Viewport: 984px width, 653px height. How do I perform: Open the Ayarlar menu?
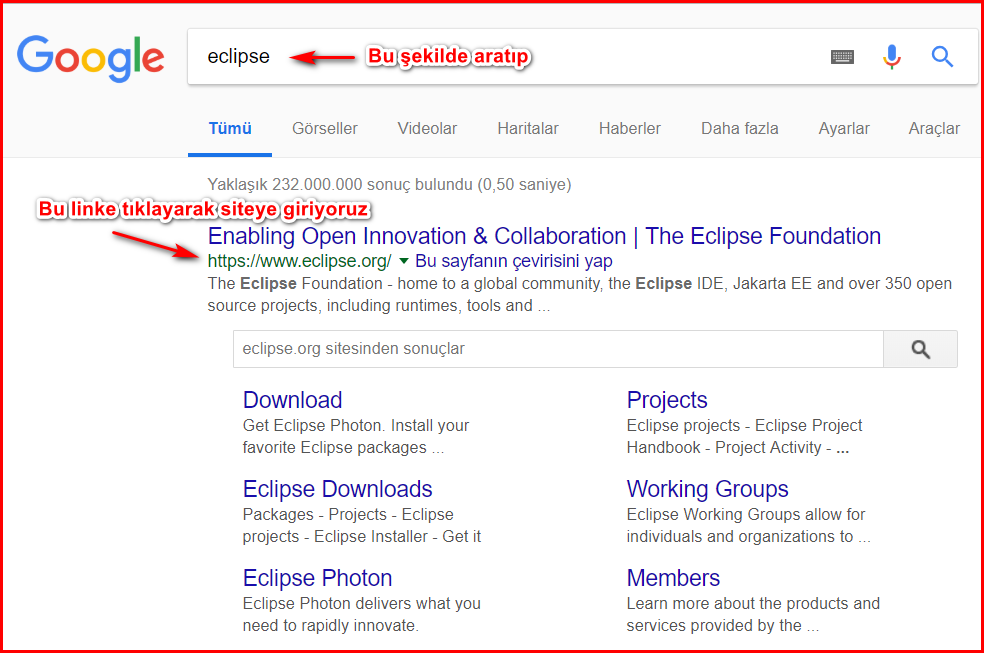point(843,129)
